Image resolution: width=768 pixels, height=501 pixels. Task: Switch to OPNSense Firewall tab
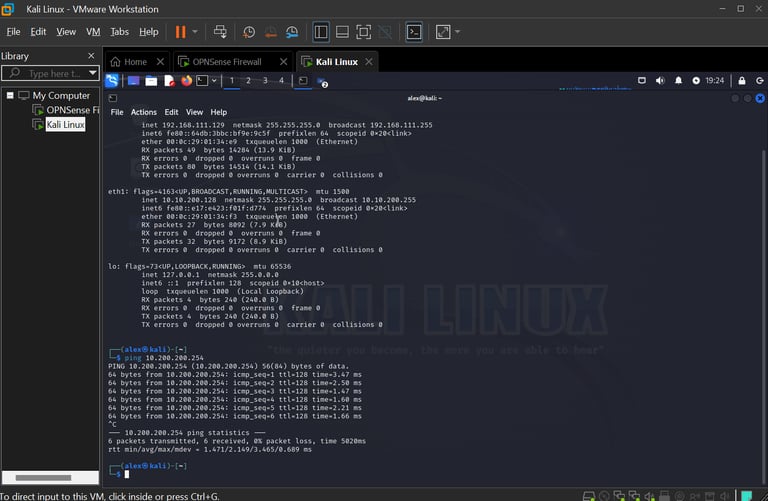(227, 62)
